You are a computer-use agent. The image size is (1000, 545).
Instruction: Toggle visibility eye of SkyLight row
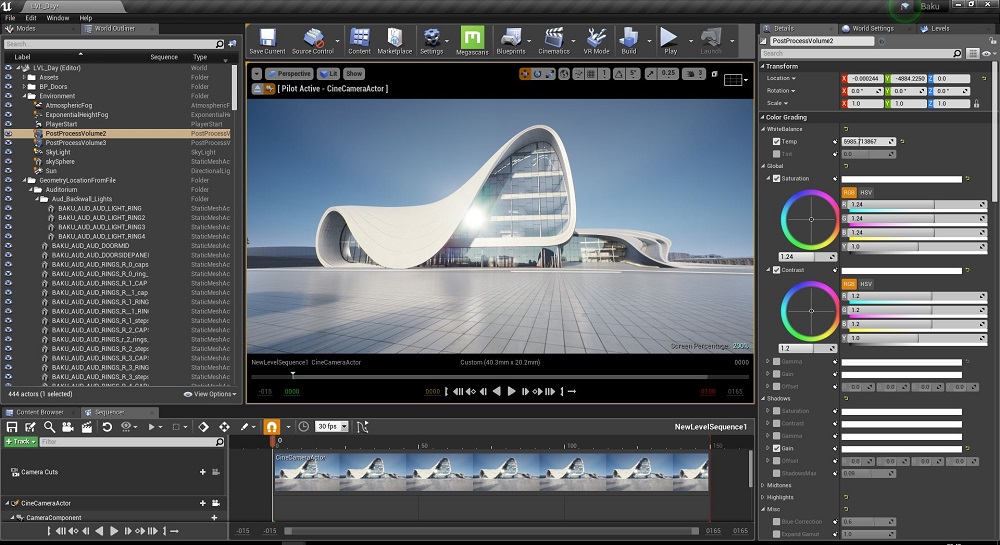click(x=8, y=152)
